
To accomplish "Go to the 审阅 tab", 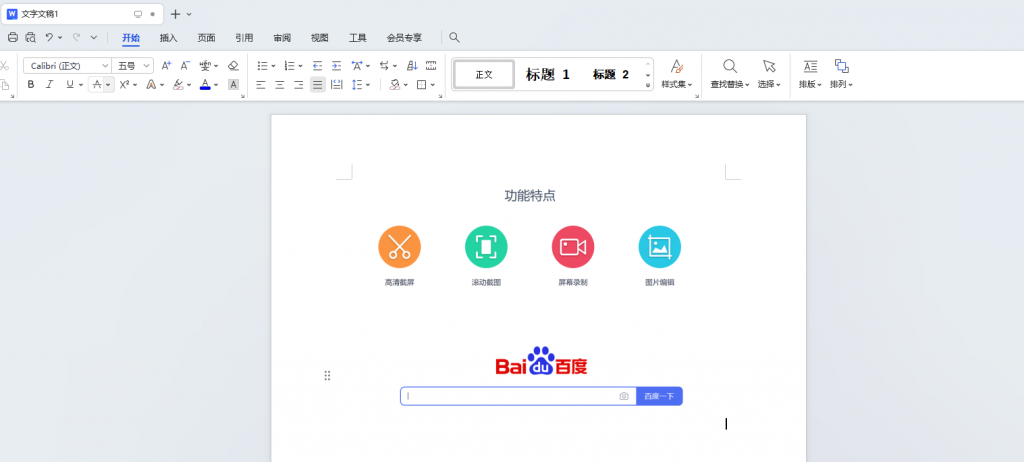I will click(x=282, y=38).
